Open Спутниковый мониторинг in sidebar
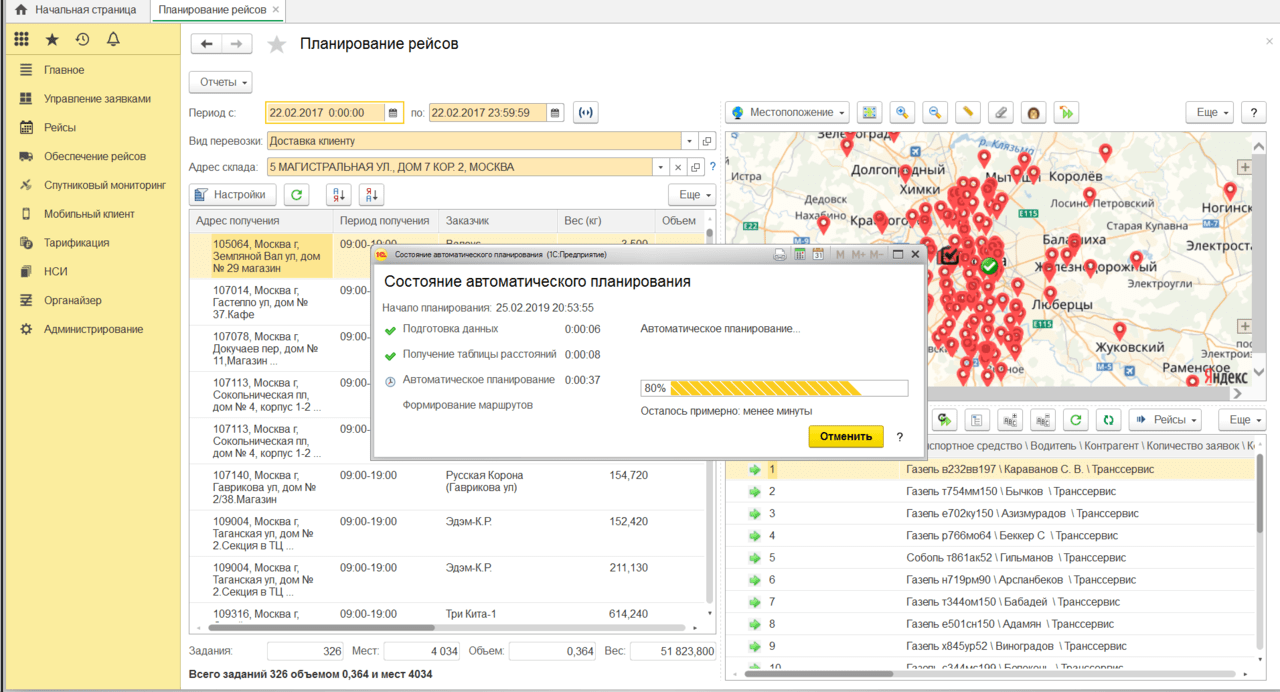 (x=104, y=185)
